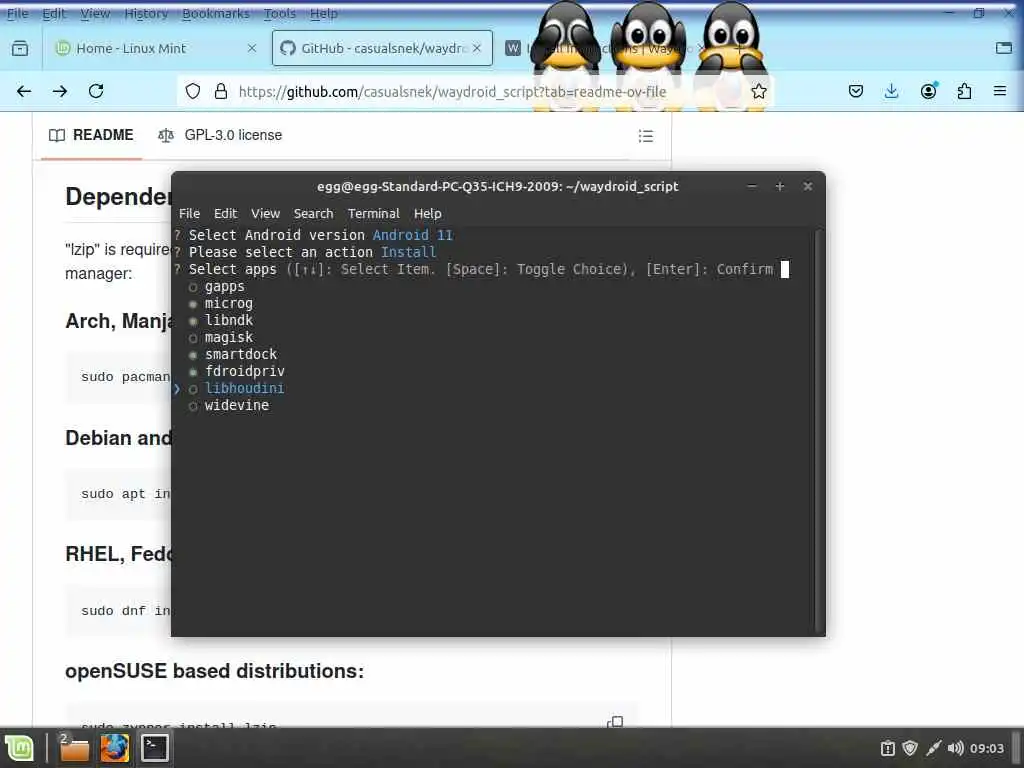Screen dimensions: 1024x768
Task: Reload the GitHub page
Action: click(96, 91)
